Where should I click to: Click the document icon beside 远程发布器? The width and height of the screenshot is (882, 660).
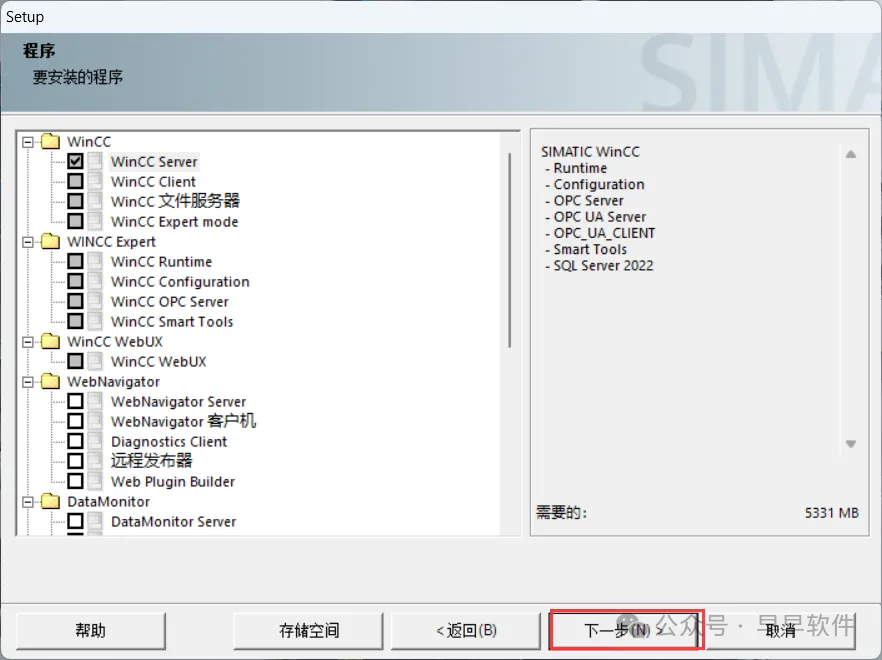[x=95, y=461]
